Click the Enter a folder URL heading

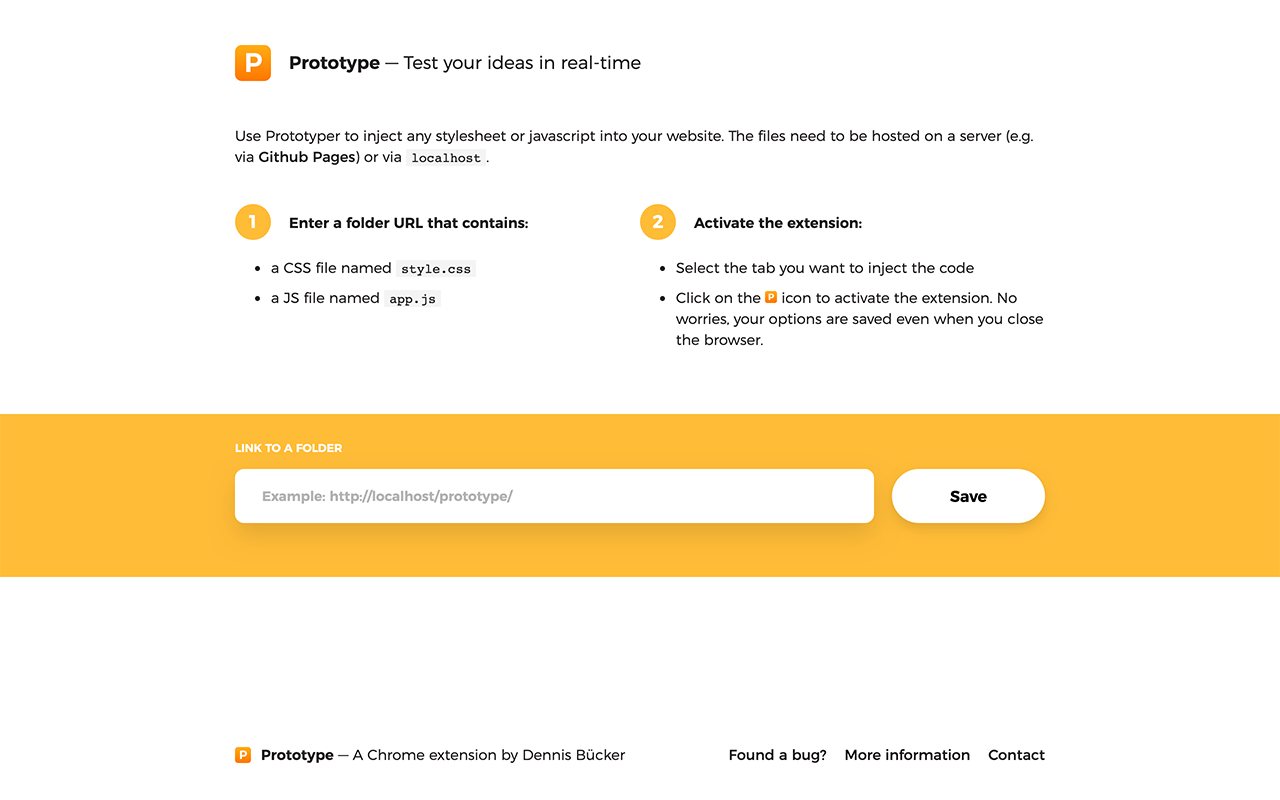click(x=408, y=222)
